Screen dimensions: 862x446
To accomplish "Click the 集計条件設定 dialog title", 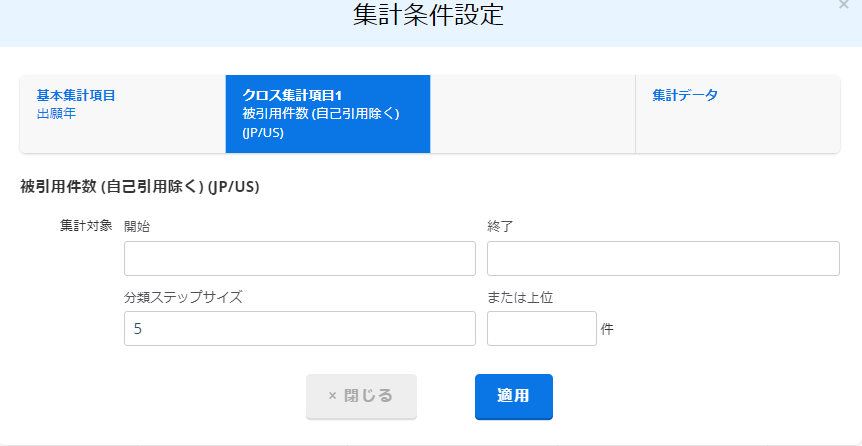I will click(x=428, y=15).
